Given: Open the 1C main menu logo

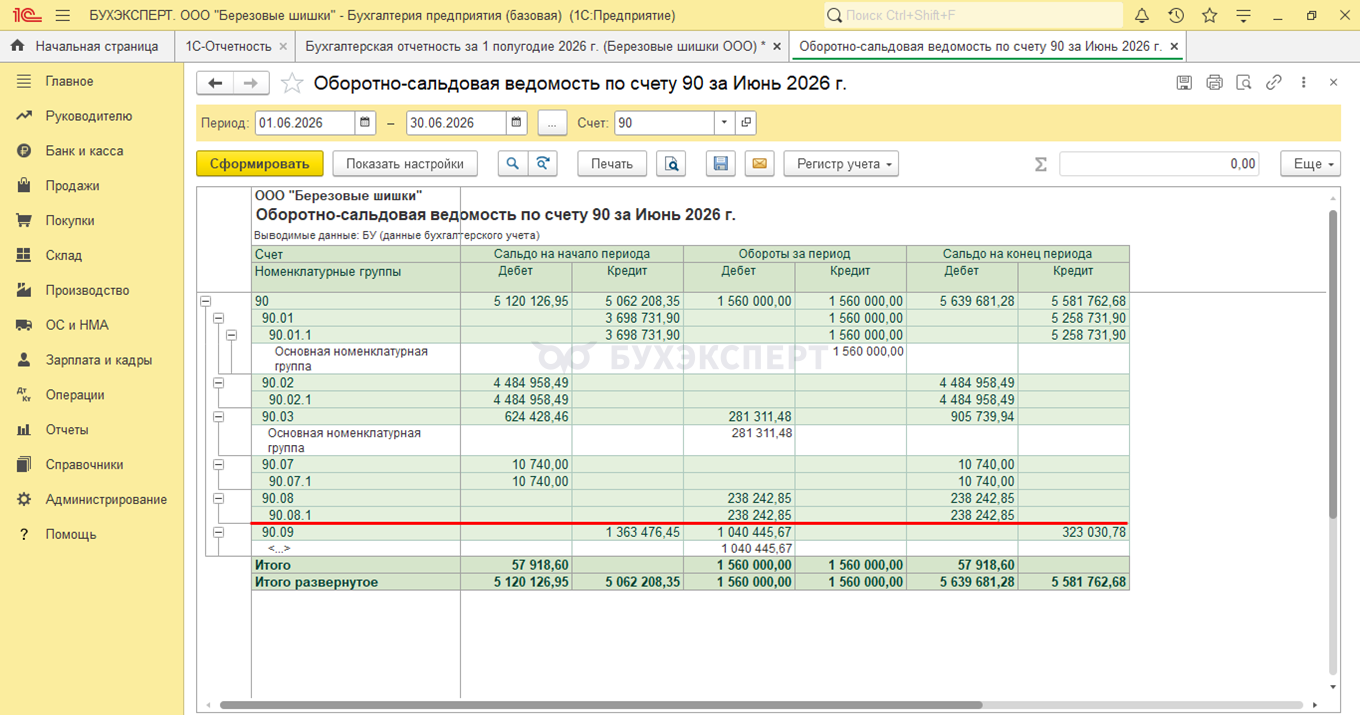Looking at the screenshot, I should [x=26, y=15].
